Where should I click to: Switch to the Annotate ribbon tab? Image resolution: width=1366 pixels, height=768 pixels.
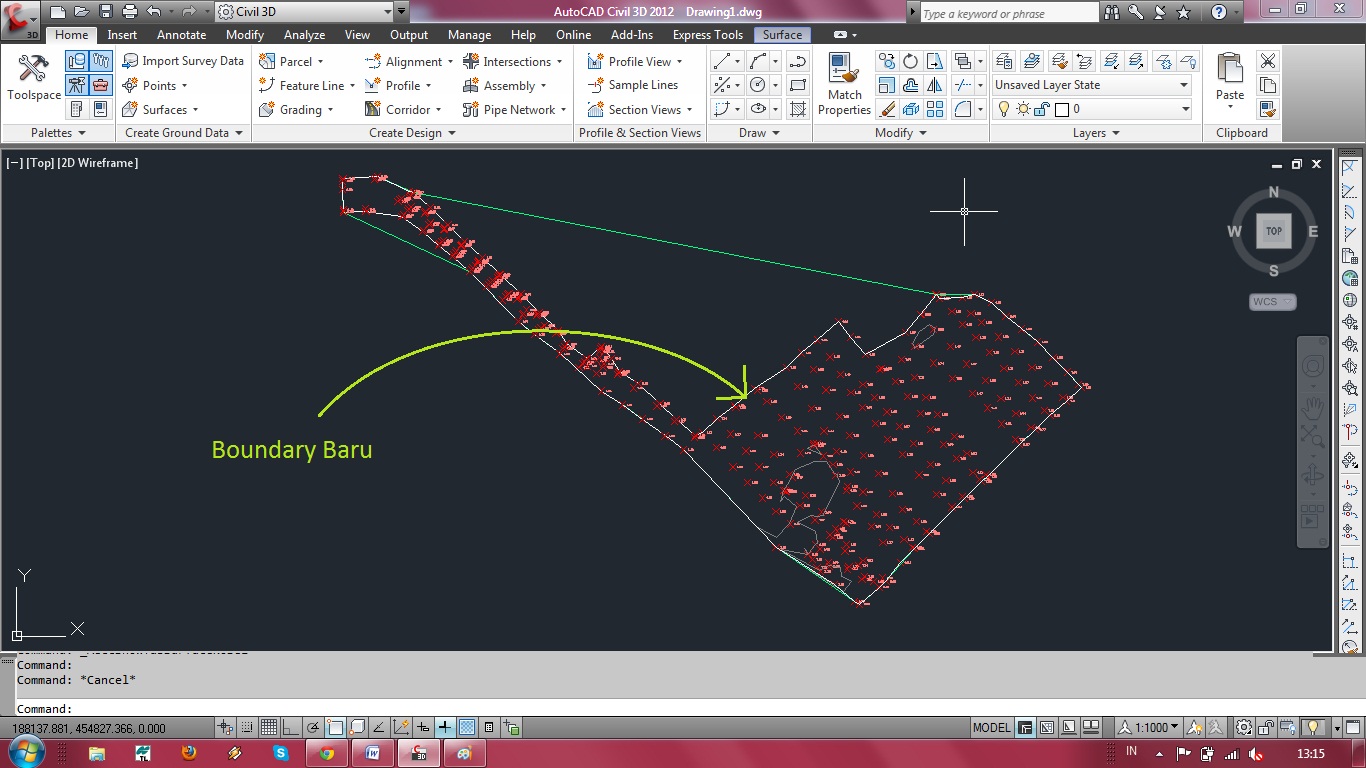pyautogui.click(x=181, y=34)
